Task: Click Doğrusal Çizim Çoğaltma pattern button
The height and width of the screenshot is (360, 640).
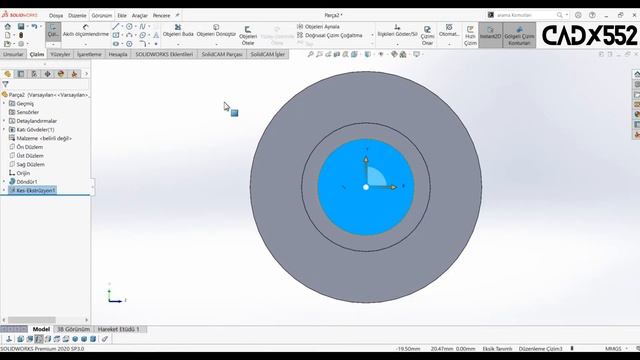Action: click(x=330, y=36)
